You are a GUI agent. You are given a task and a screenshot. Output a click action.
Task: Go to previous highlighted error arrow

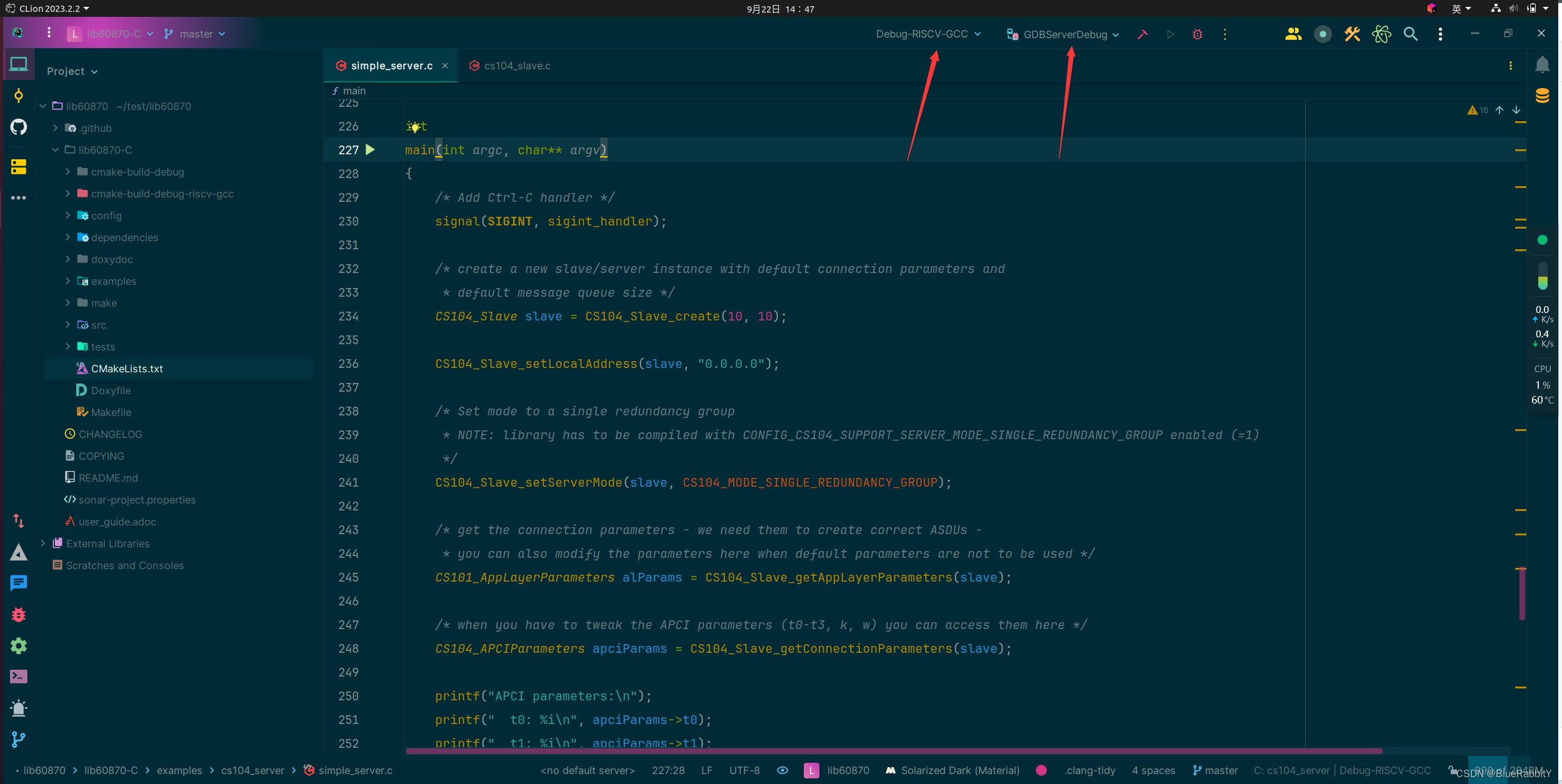click(1499, 110)
